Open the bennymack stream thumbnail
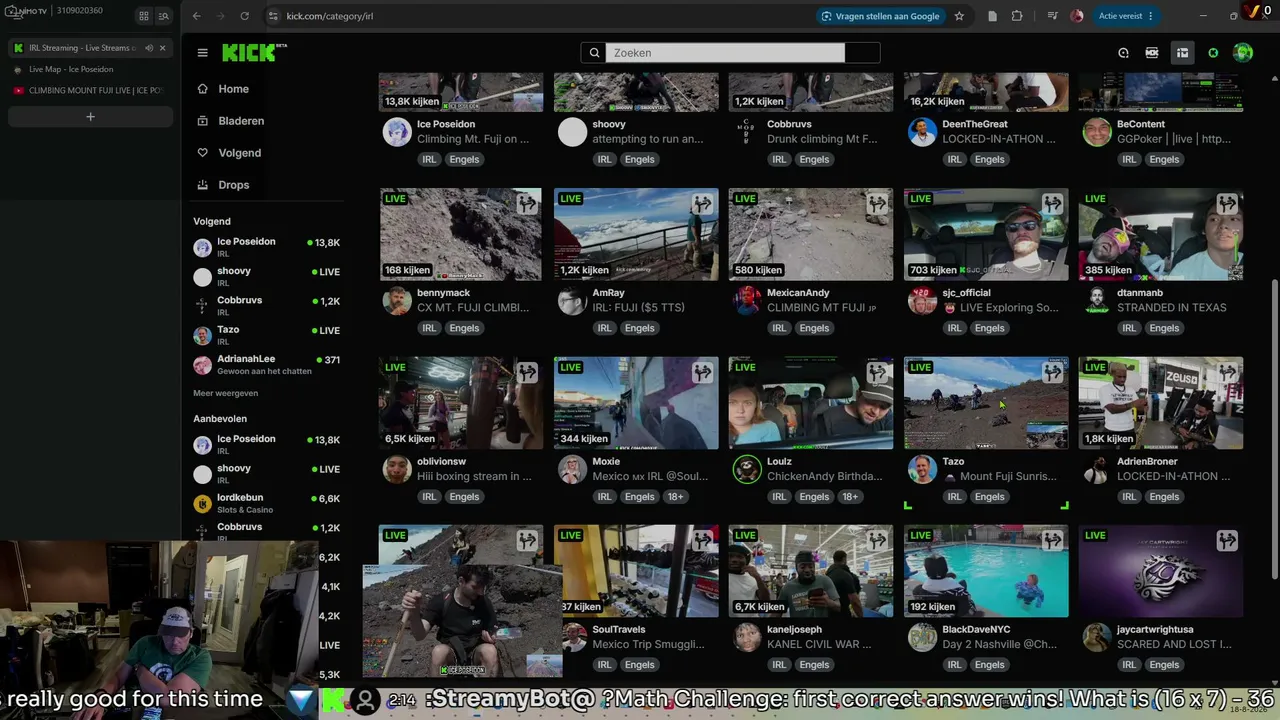The height and width of the screenshot is (720, 1280). (x=460, y=234)
